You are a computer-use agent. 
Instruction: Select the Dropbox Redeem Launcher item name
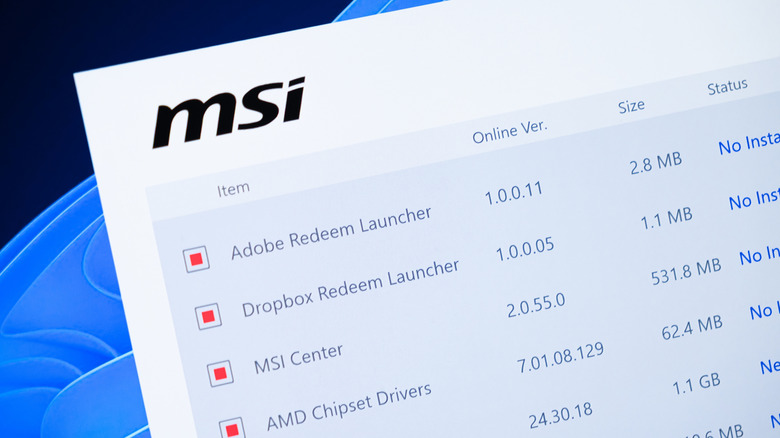tap(351, 288)
